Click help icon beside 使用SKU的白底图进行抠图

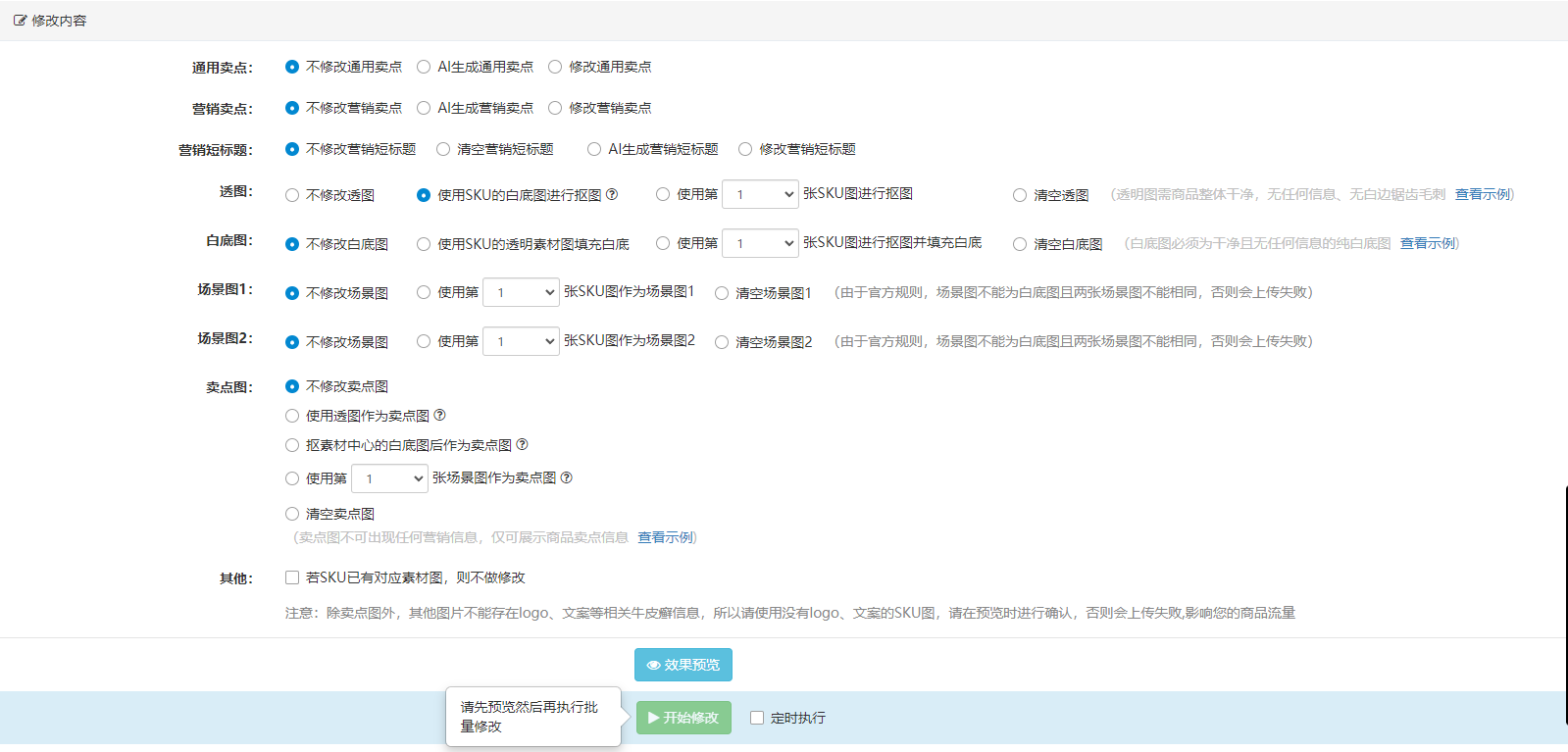(612, 194)
